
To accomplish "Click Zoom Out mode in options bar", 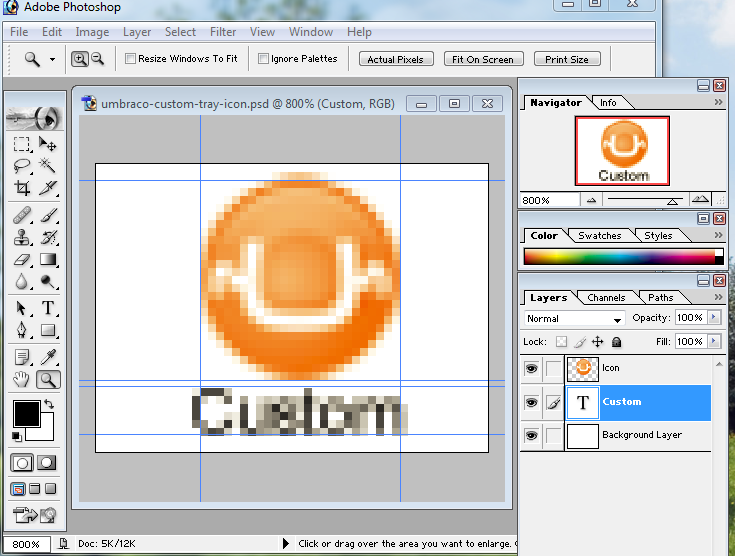I will [x=98, y=59].
